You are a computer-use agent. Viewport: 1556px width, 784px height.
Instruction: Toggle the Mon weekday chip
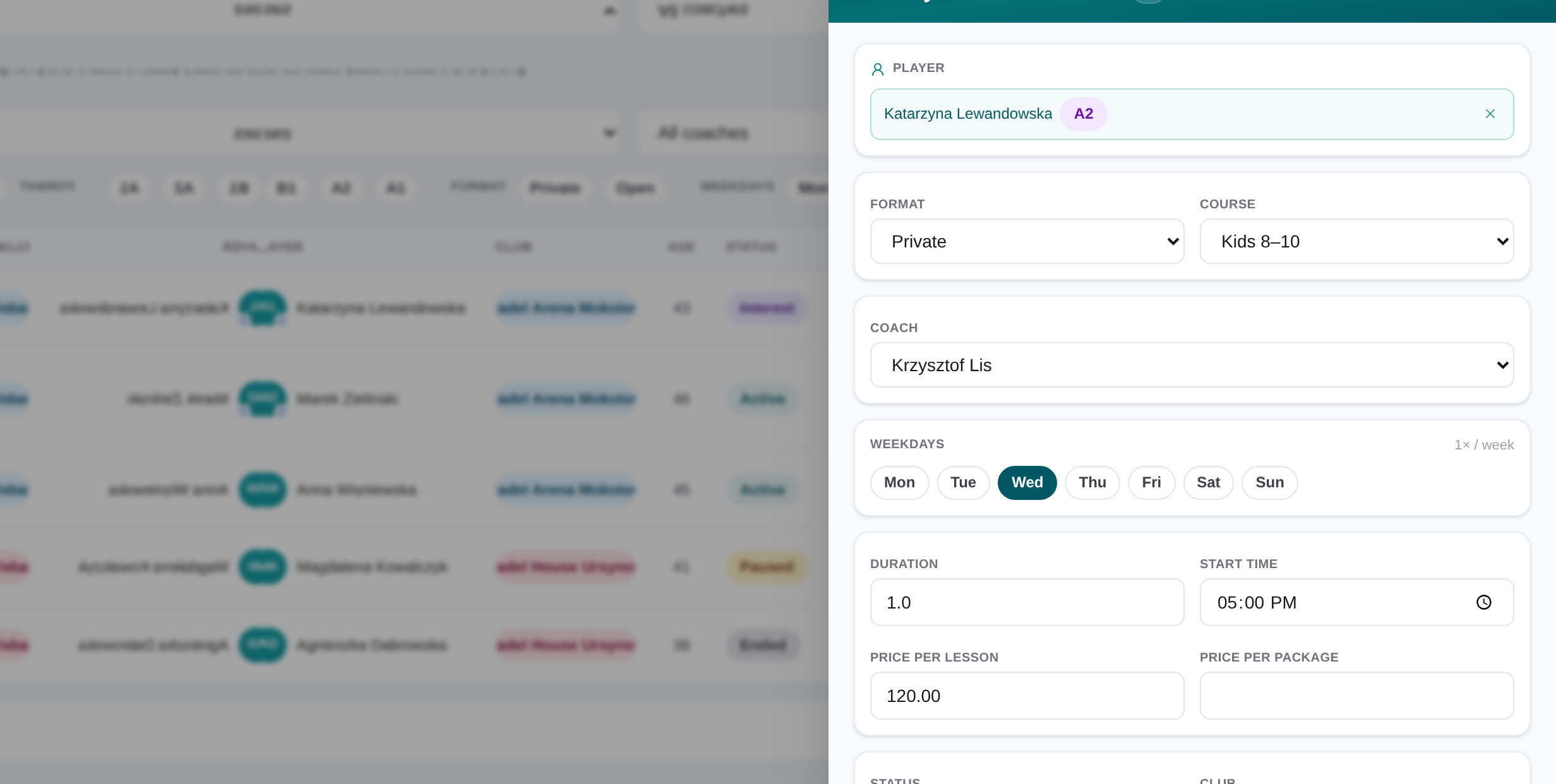tap(899, 483)
